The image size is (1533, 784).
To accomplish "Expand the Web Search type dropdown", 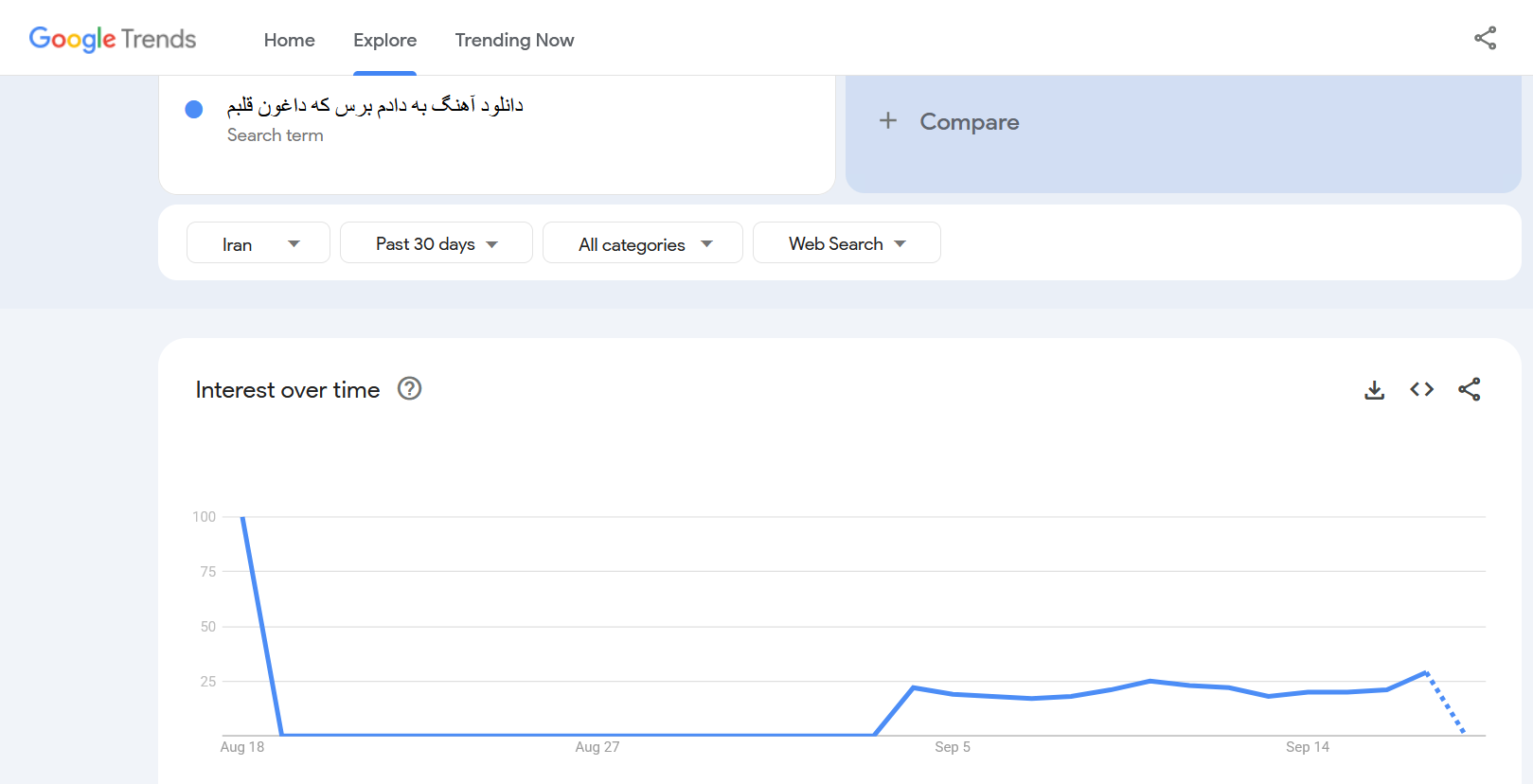I will [847, 243].
